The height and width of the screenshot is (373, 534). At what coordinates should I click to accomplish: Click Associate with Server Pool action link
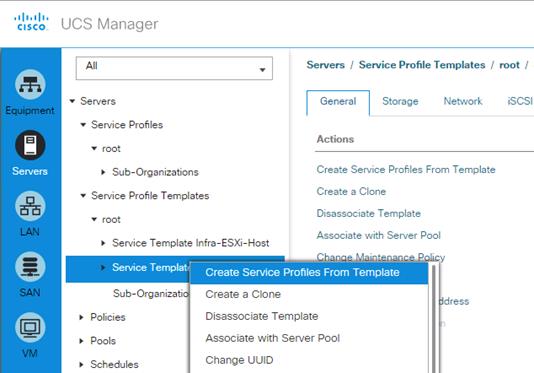(x=378, y=235)
